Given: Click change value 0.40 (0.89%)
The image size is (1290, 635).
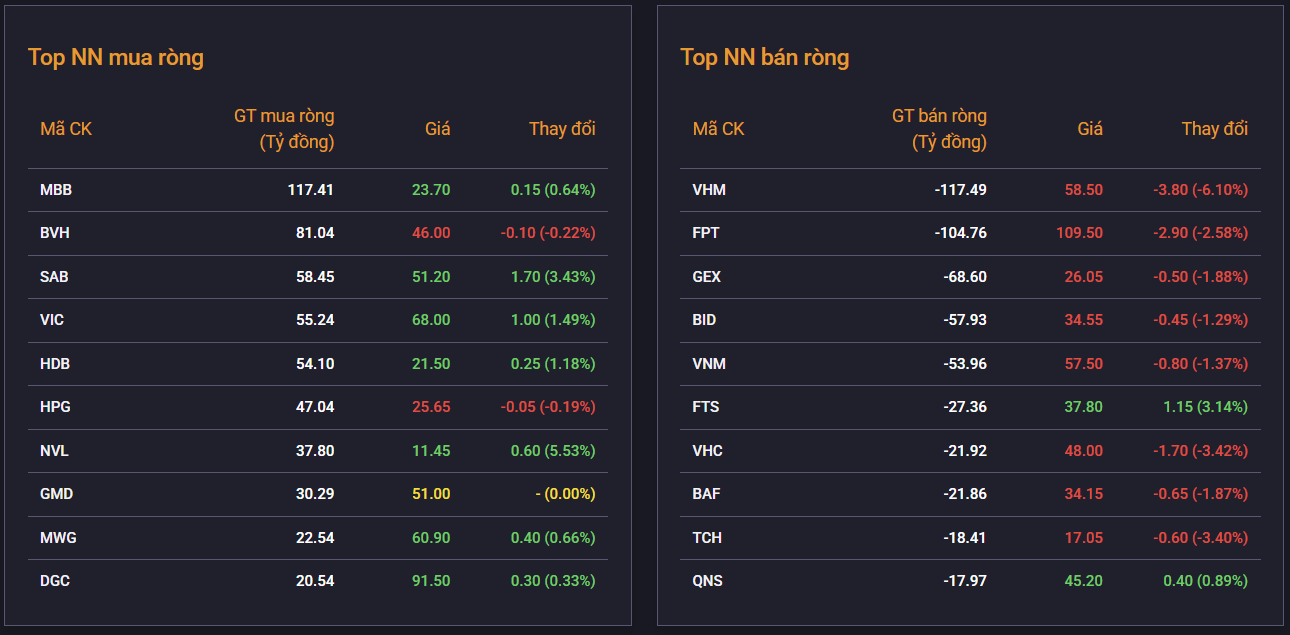Looking at the screenshot, I should (x=1205, y=581).
